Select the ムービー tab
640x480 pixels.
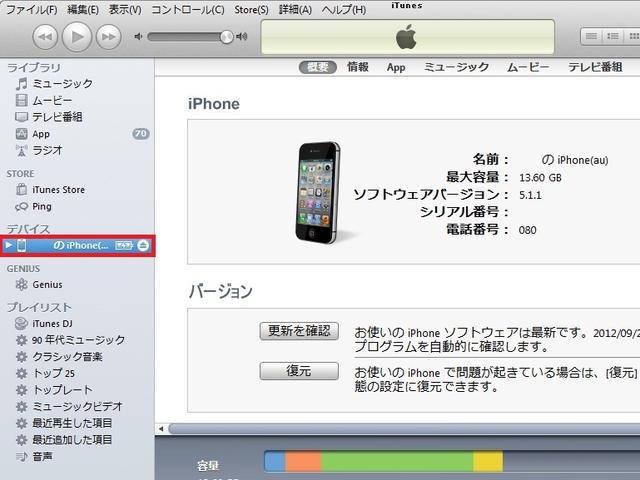coord(528,67)
